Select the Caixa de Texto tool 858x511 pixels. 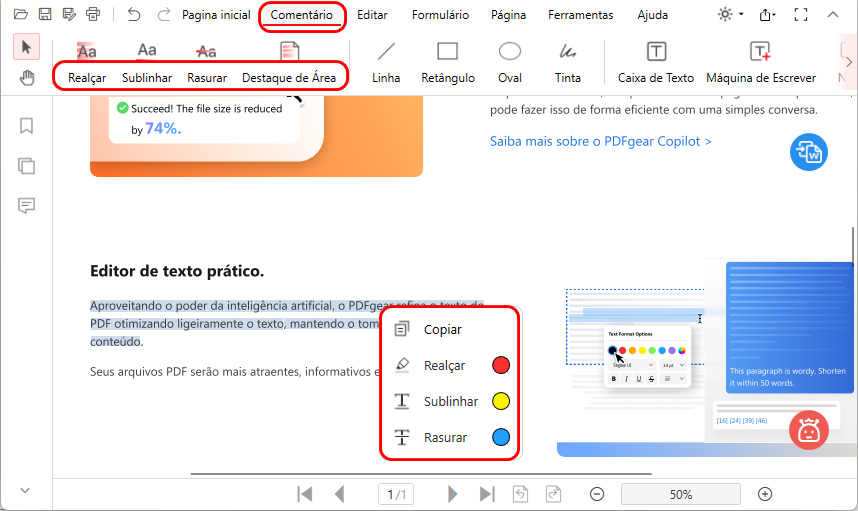point(656,63)
